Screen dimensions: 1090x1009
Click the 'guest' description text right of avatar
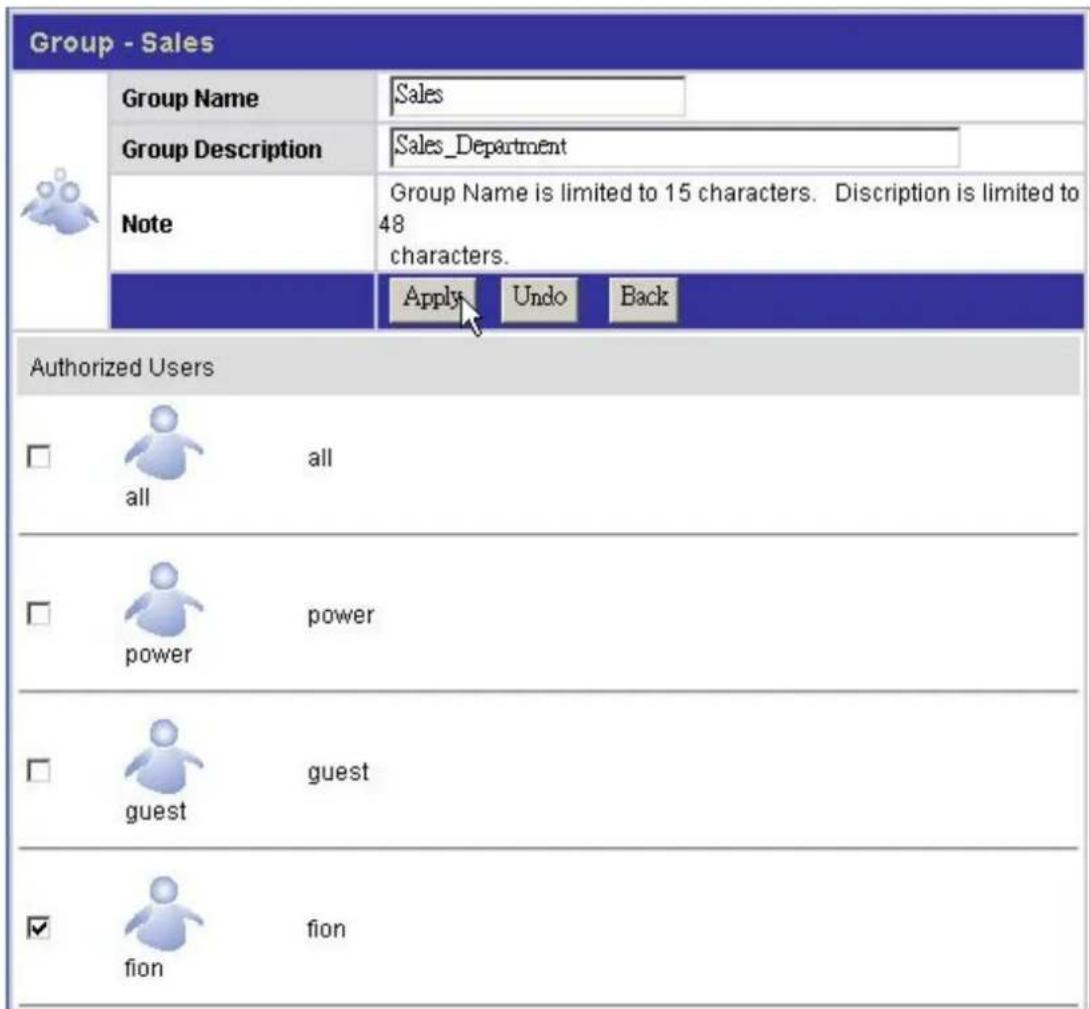coord(338,773)
